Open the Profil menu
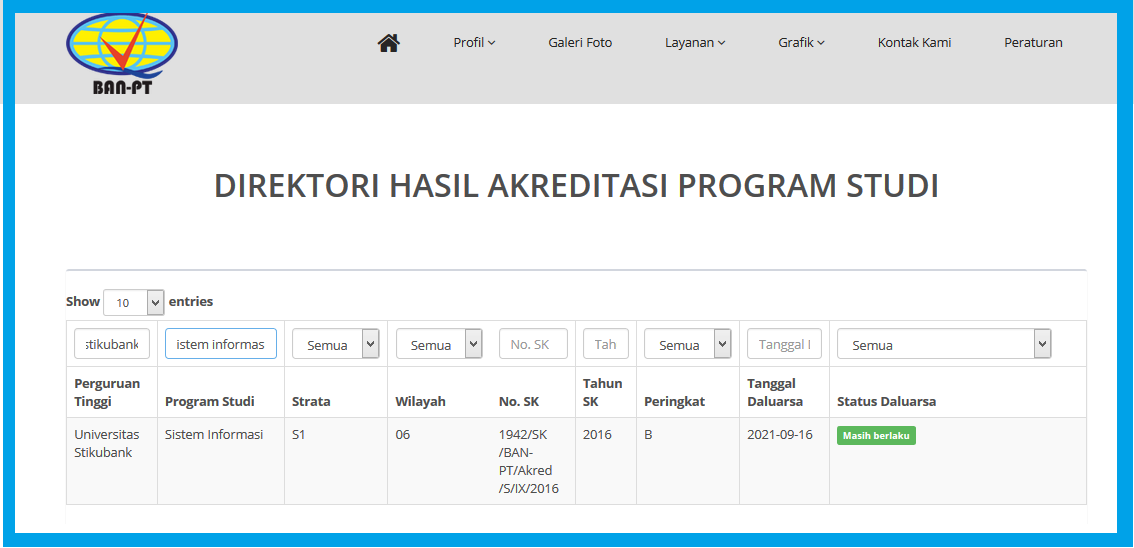 tap(474, 43)
